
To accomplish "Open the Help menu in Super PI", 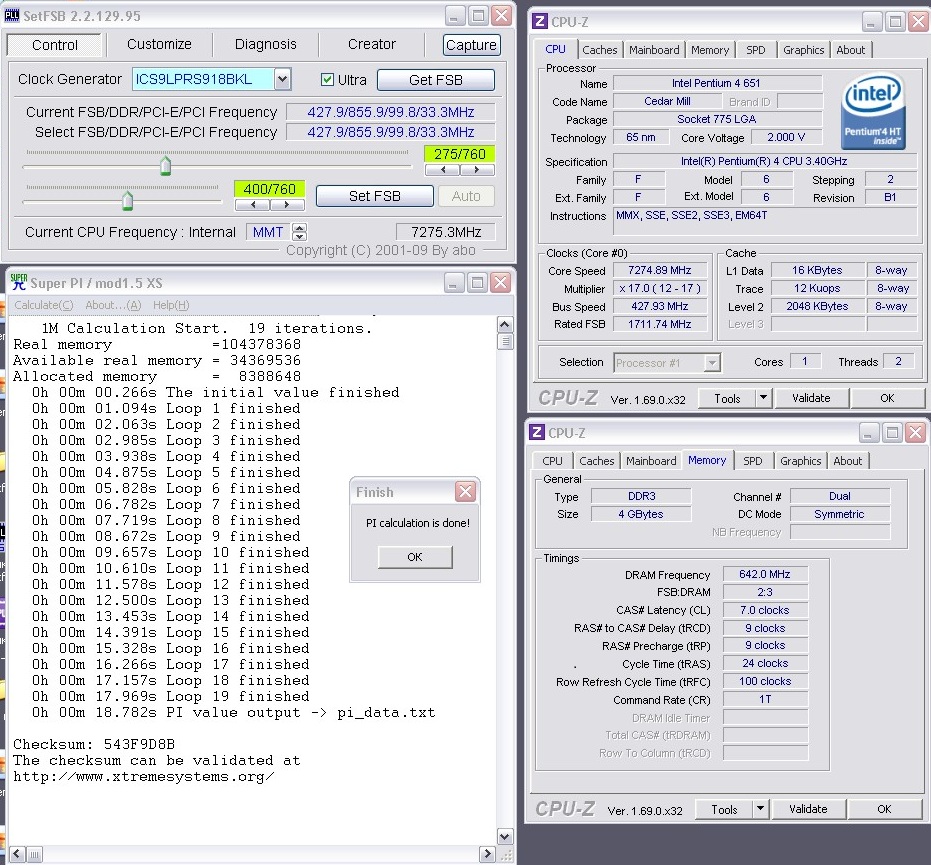I will pos(171,305).
